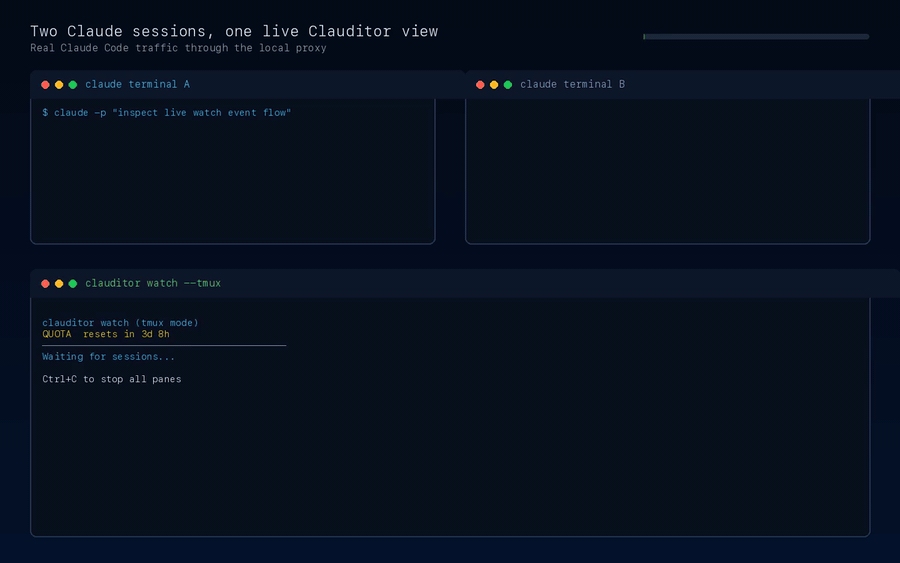Click red close dot of clauditor watch window

[x=45, y=284]
